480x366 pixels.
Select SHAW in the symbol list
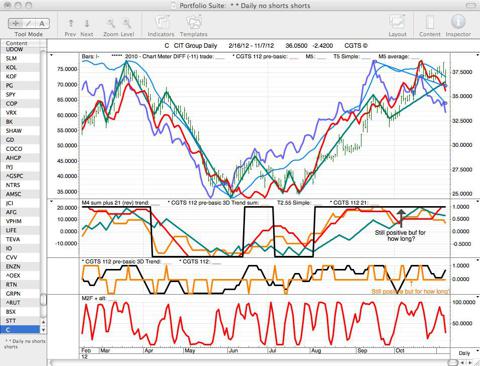tap(21, 131)
